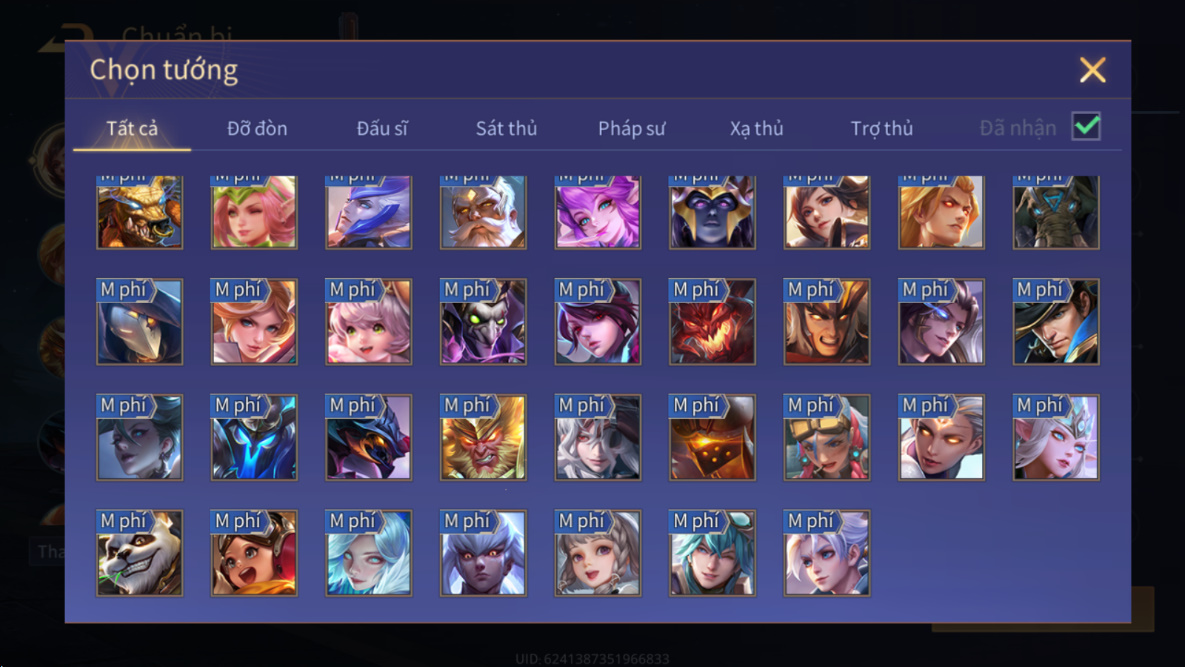Screen dimensions: 1185x667
Task: Open the Sát thủ tab
Action: (x=506, y=128)
